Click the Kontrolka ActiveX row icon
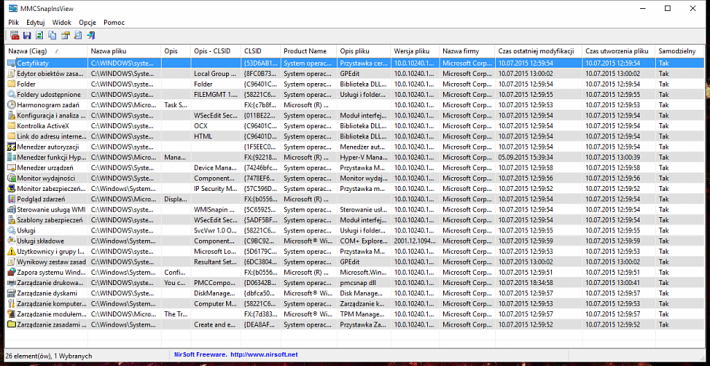 tap(11, 125)
